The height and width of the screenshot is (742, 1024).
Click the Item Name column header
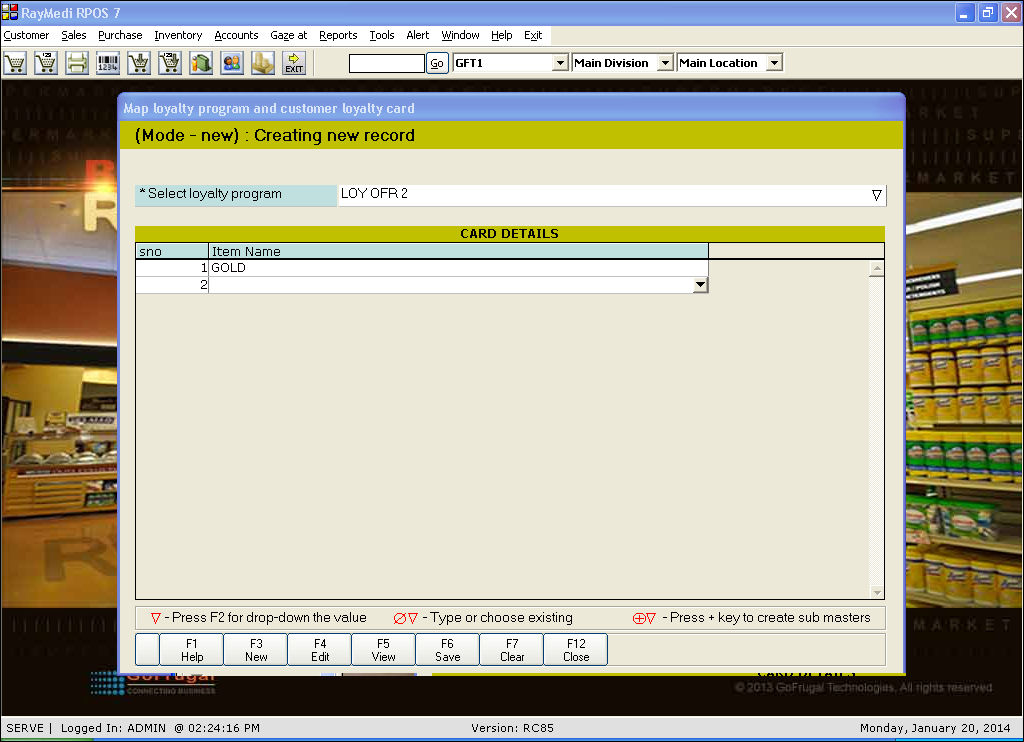click(458, 251)
